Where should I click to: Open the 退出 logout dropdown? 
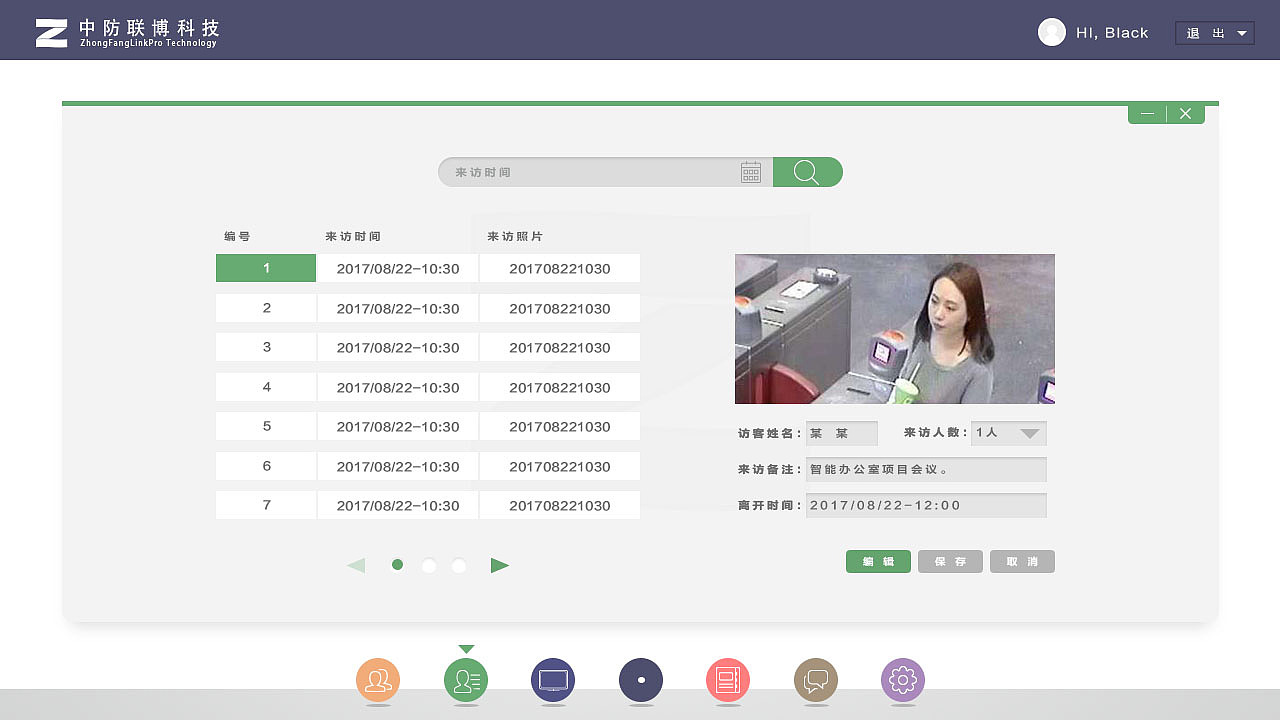point(1215,33)
